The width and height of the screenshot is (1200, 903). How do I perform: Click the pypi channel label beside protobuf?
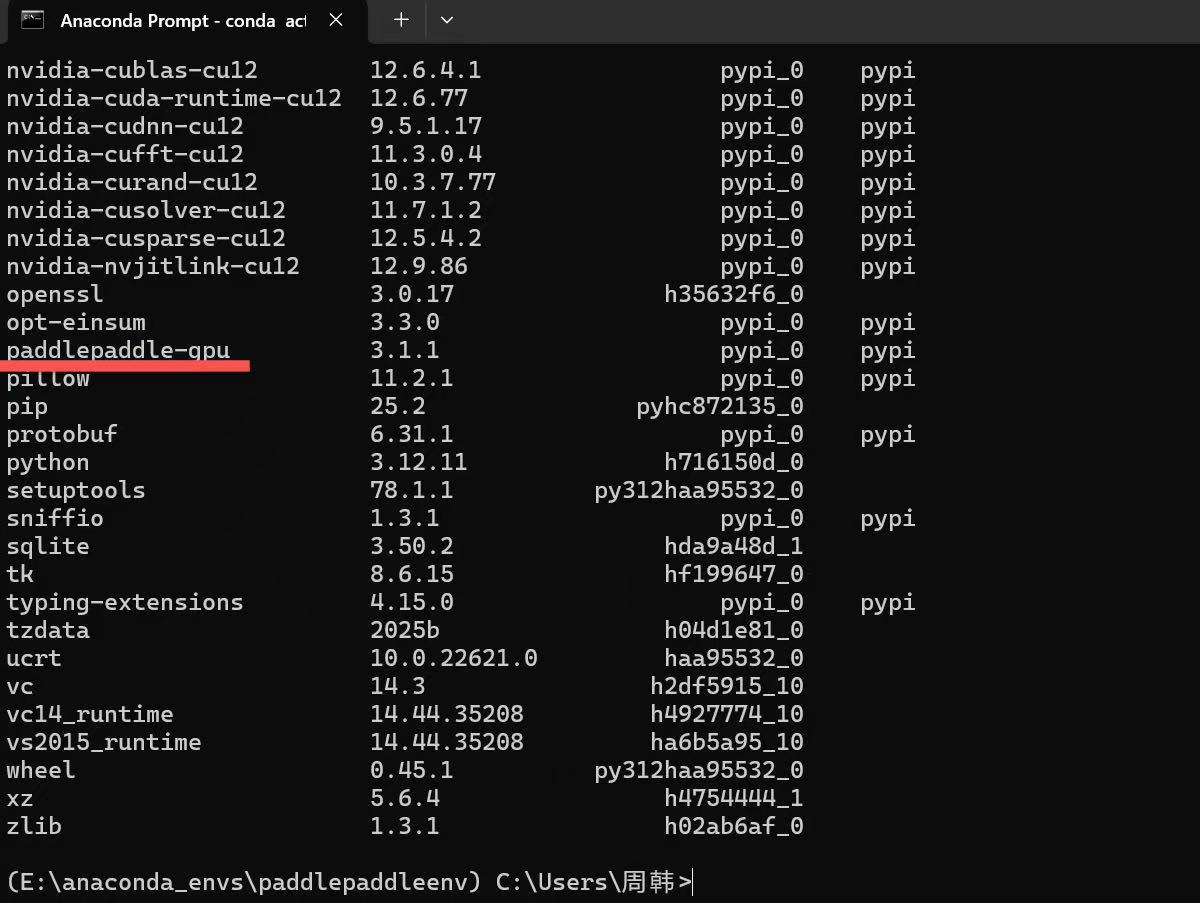click(x=886, y=434)
